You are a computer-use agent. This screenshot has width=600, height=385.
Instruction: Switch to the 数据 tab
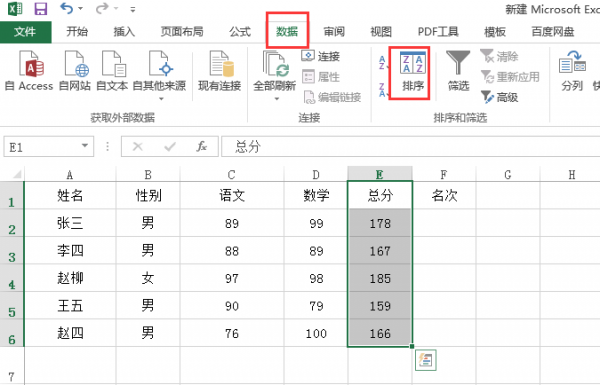pos(287,32)
